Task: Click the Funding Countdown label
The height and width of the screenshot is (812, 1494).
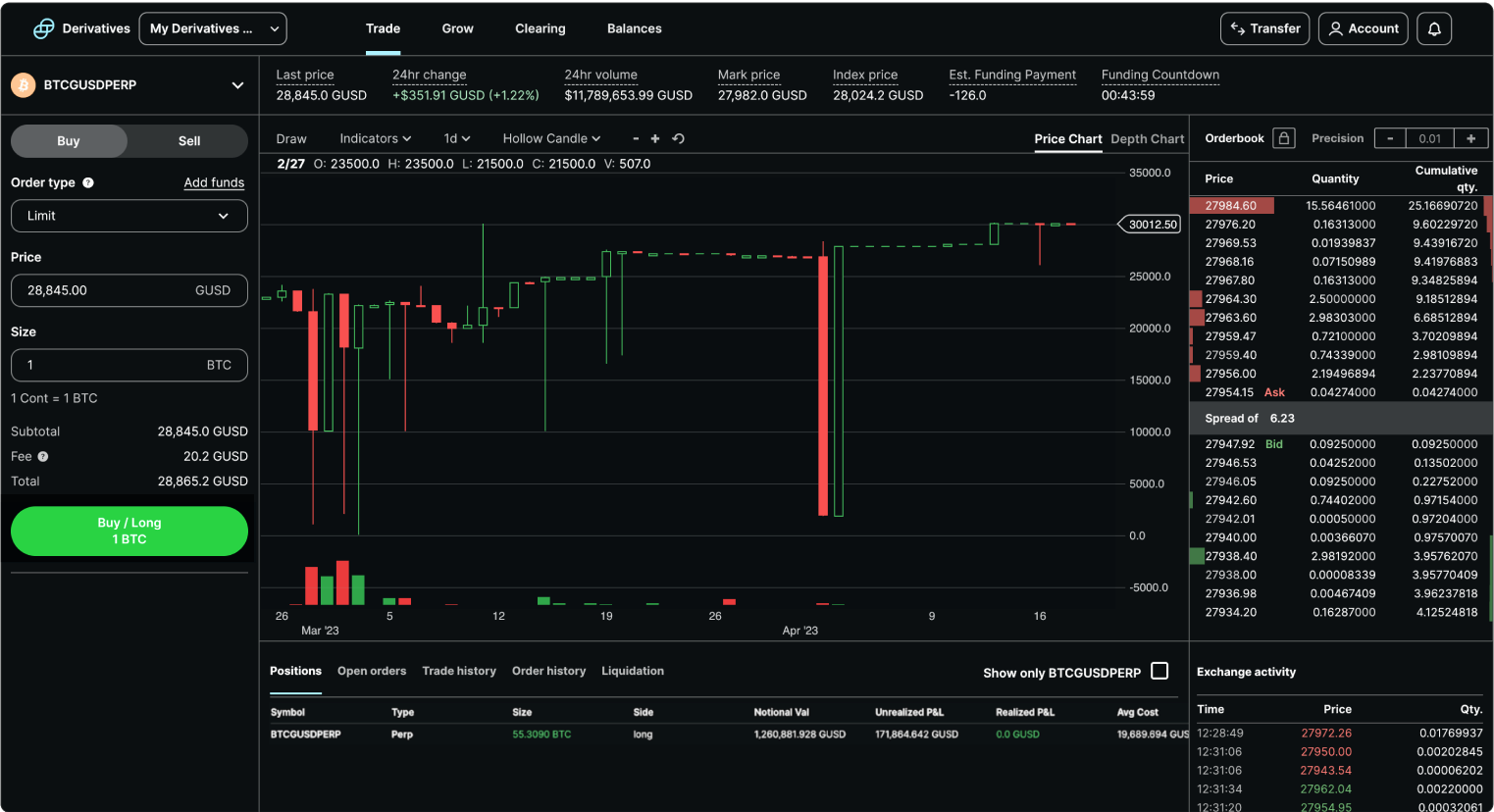Action: (x=1160, y=75)
